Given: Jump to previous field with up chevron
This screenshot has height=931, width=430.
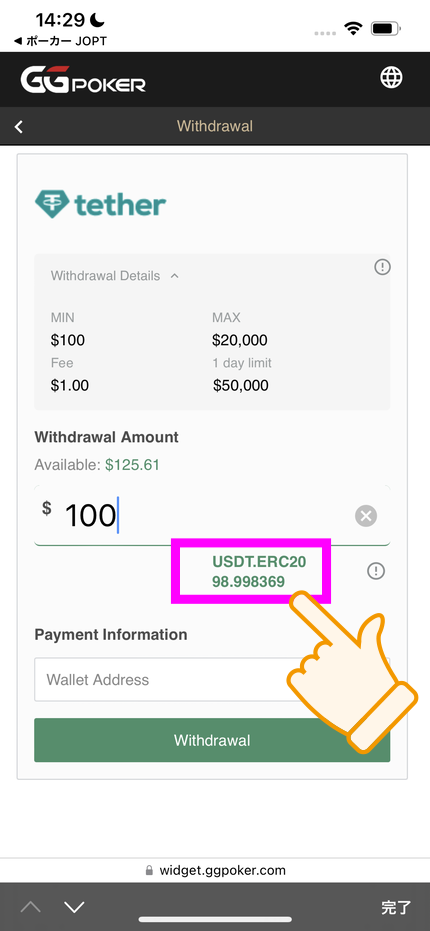Looking at the screenshot, I should [x=31, y=907].
